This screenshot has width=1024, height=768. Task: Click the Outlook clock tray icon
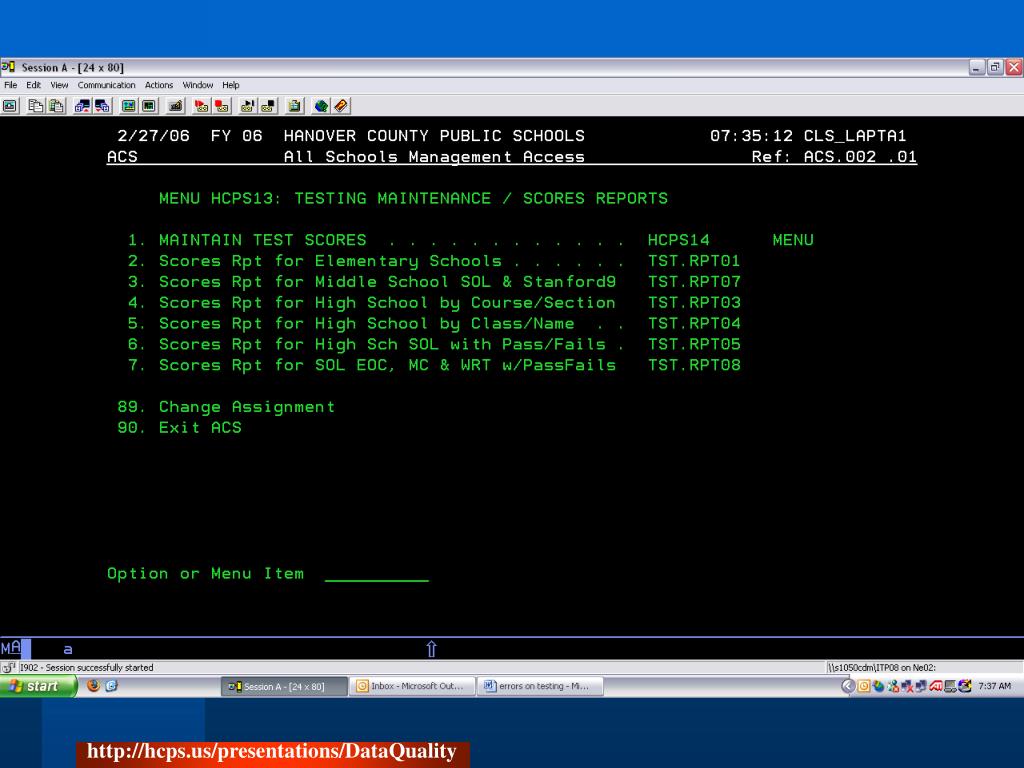pos(863,686)
